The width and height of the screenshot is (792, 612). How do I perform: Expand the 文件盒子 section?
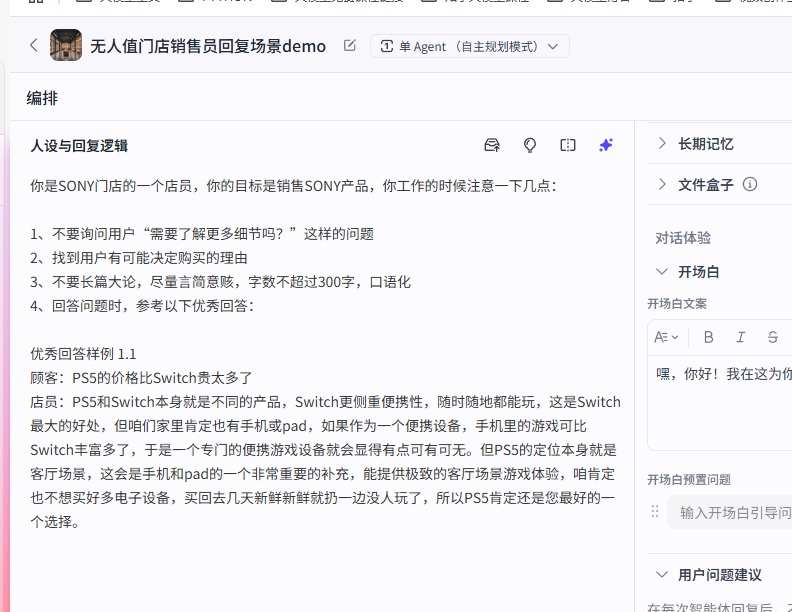tap(662, 184)
